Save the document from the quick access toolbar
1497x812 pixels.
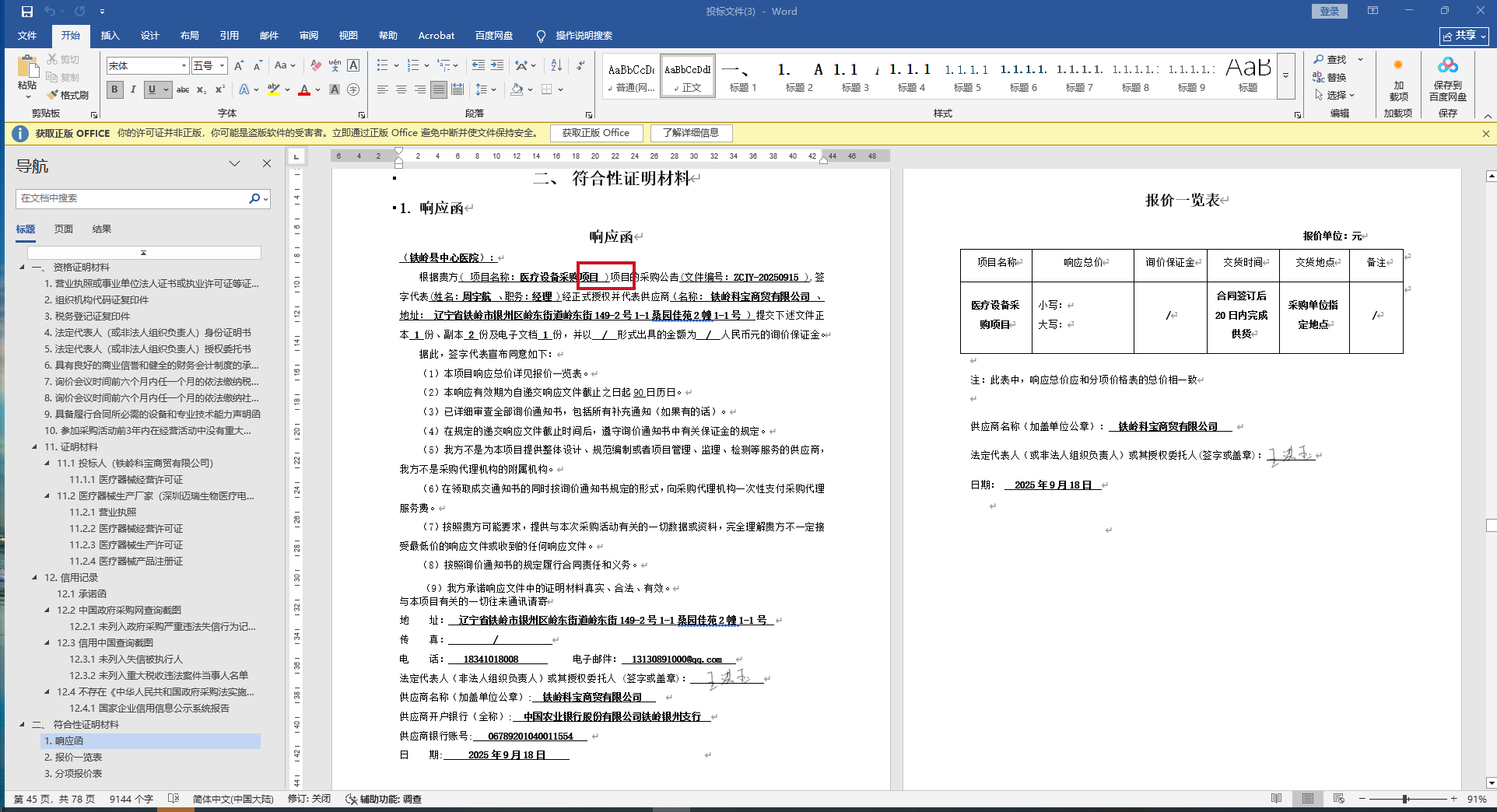[27, 12]
